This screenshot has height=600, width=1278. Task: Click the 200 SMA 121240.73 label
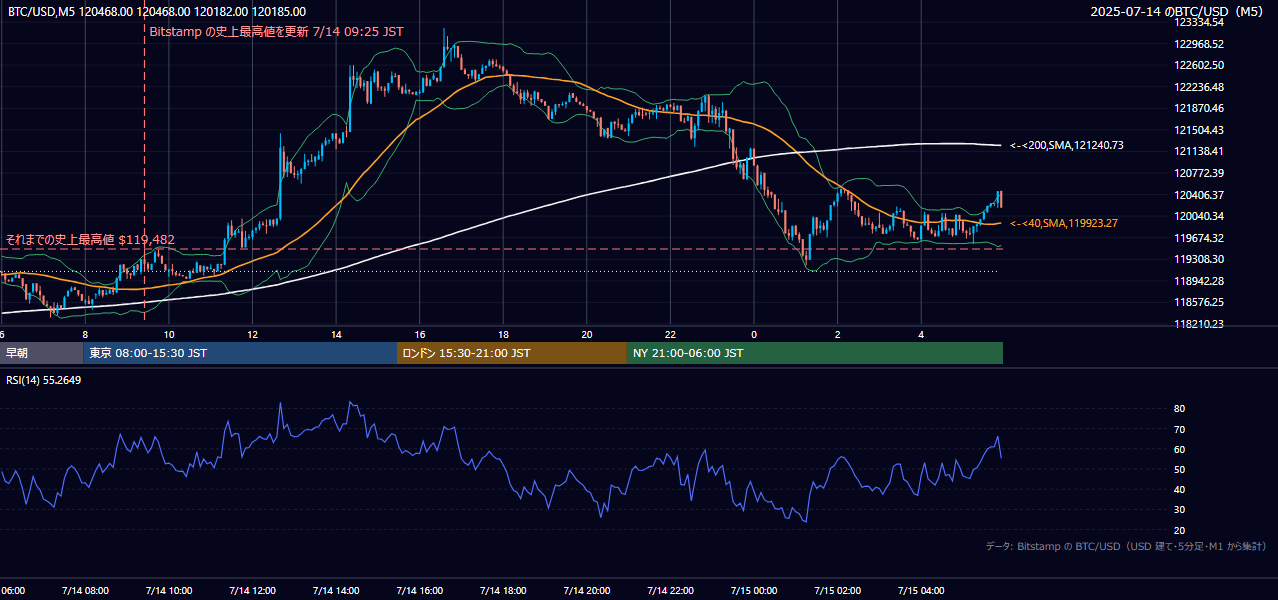pyautogui.click(x=1067, y=146)
